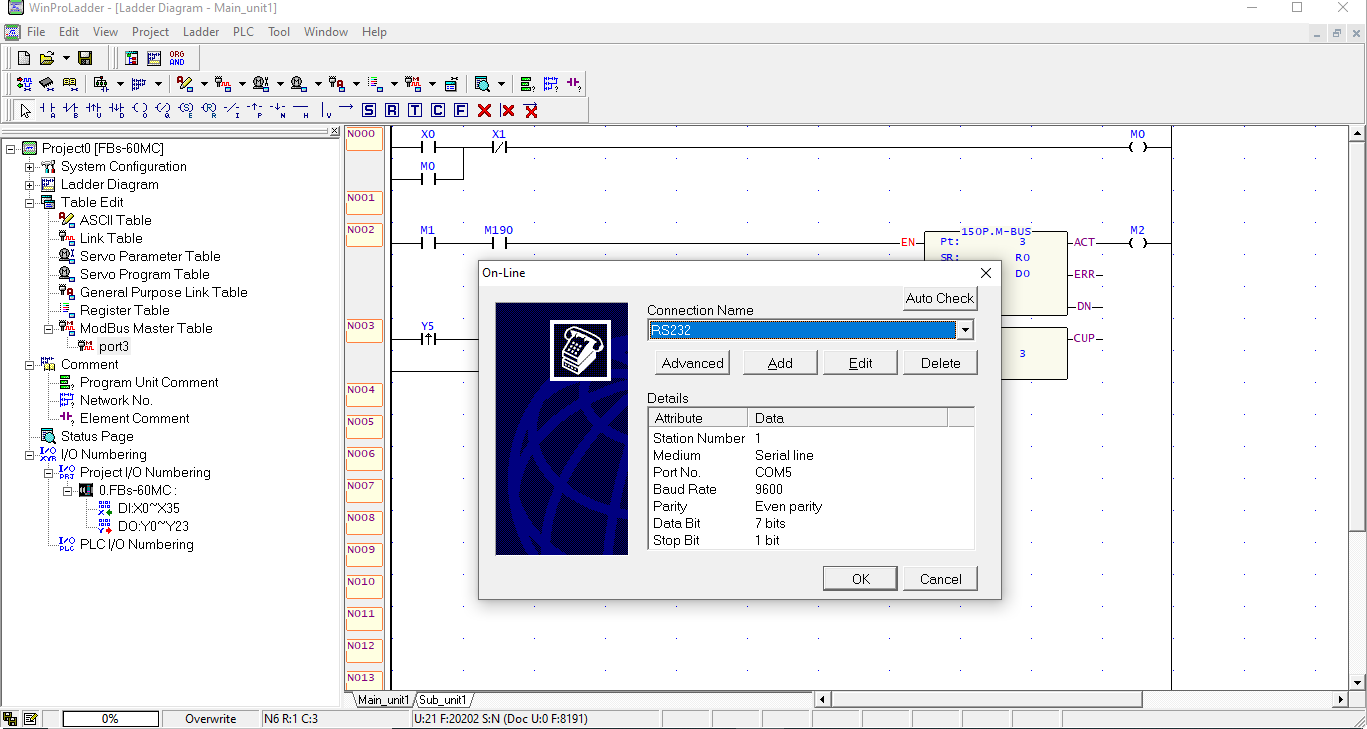Select the output coil O tool
This screenshot has width=1367, height=729.
[x=140, y=110]
